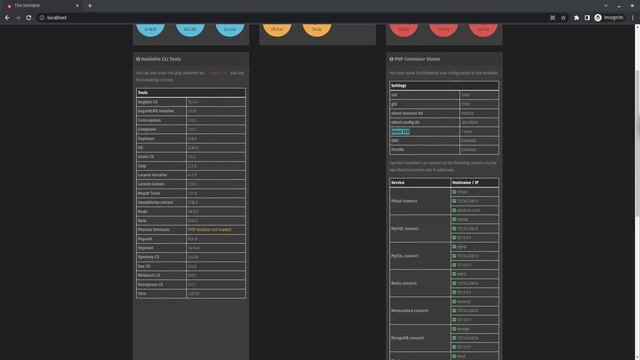Click the Settings table header
The image size is (640, 360).
[444, 86]
